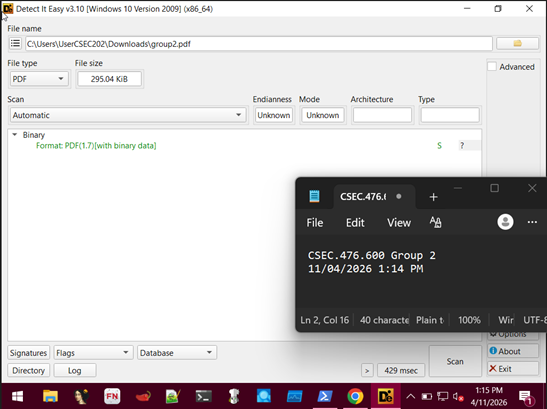
Task: Click the '11/04/2026 1:14 PM' text line
Action: tap(366, 269)
